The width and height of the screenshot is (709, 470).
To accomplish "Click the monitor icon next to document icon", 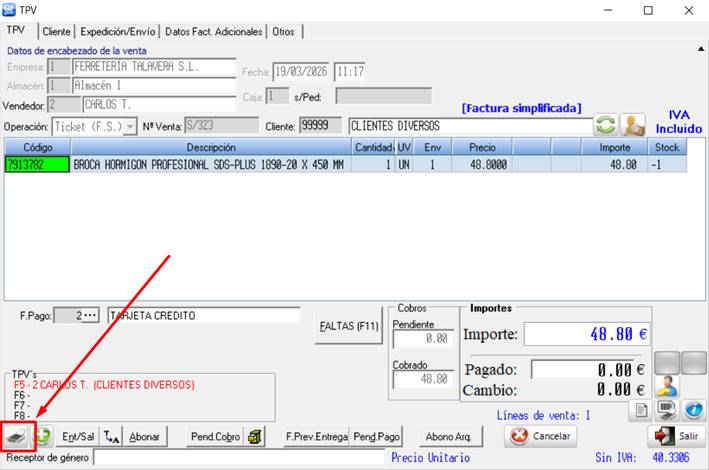I will 668,409.
